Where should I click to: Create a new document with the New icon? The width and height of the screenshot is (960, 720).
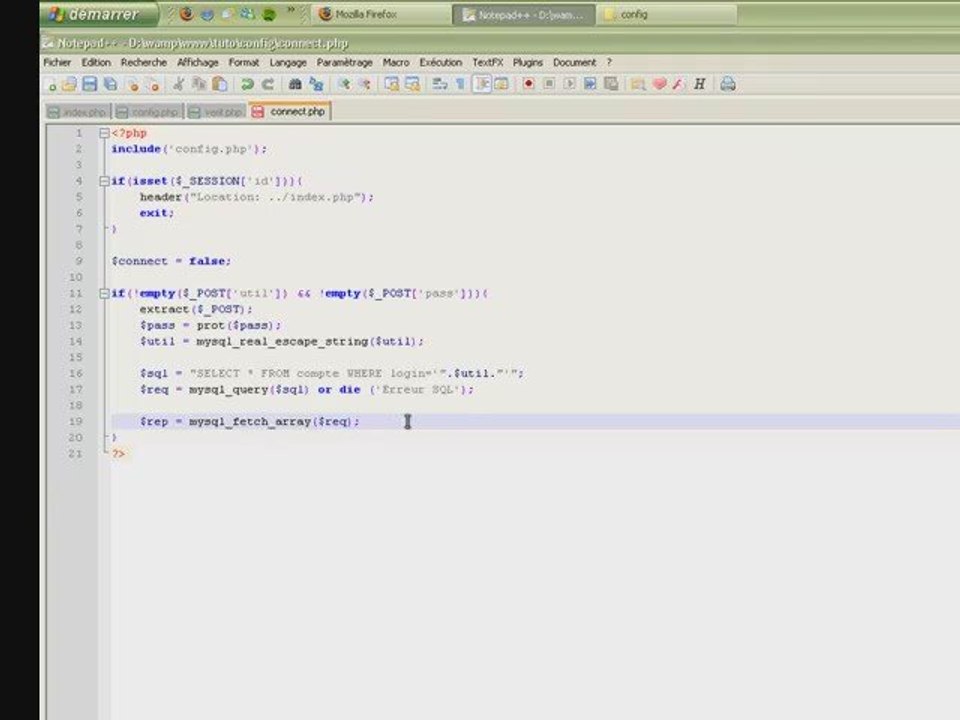pos(52,84)
